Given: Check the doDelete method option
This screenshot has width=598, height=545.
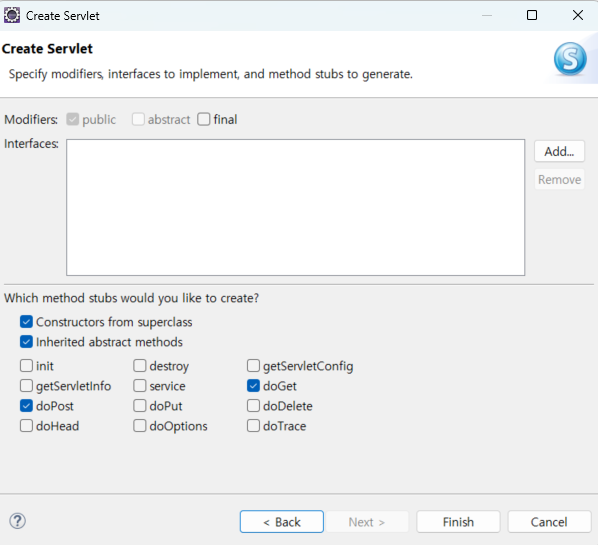Looking at the screenshot, I should coord(253,405).
